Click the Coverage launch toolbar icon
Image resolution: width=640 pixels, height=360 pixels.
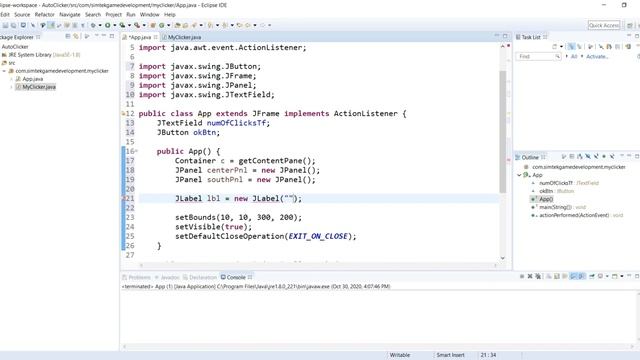click(122, 25)
